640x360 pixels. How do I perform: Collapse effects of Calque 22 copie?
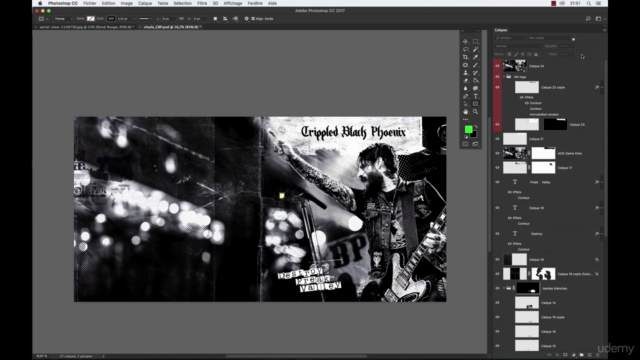click(x=602, y=87)
